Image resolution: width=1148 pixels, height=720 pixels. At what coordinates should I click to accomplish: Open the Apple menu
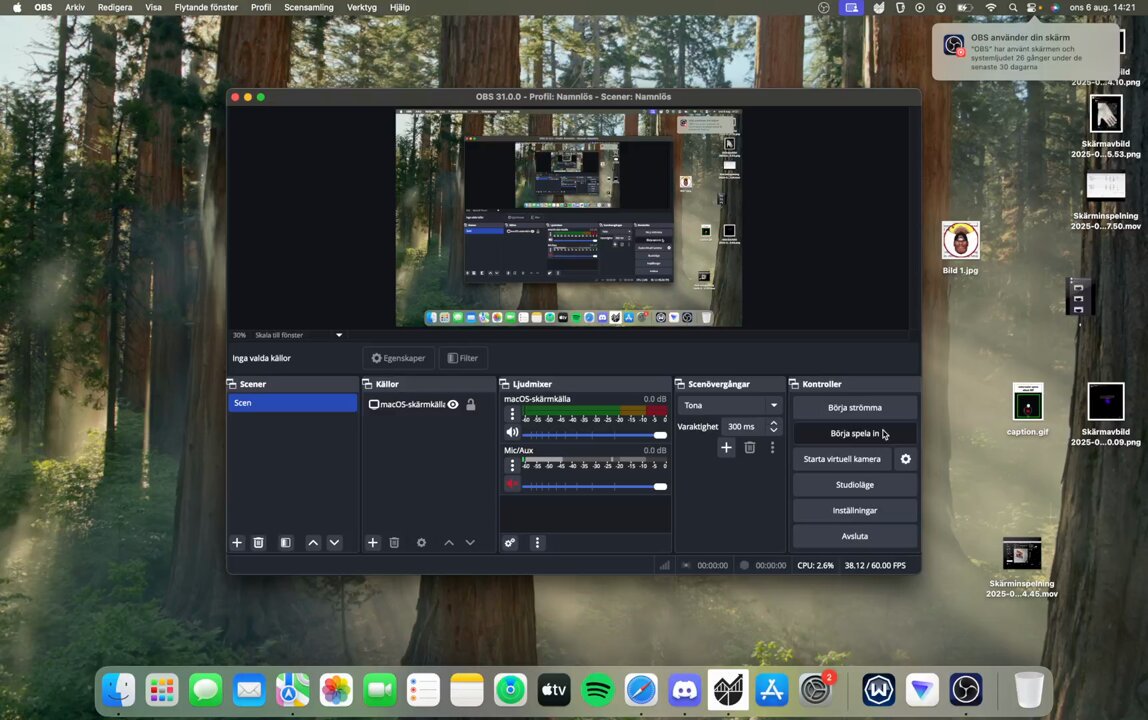(x=17, y=7)
